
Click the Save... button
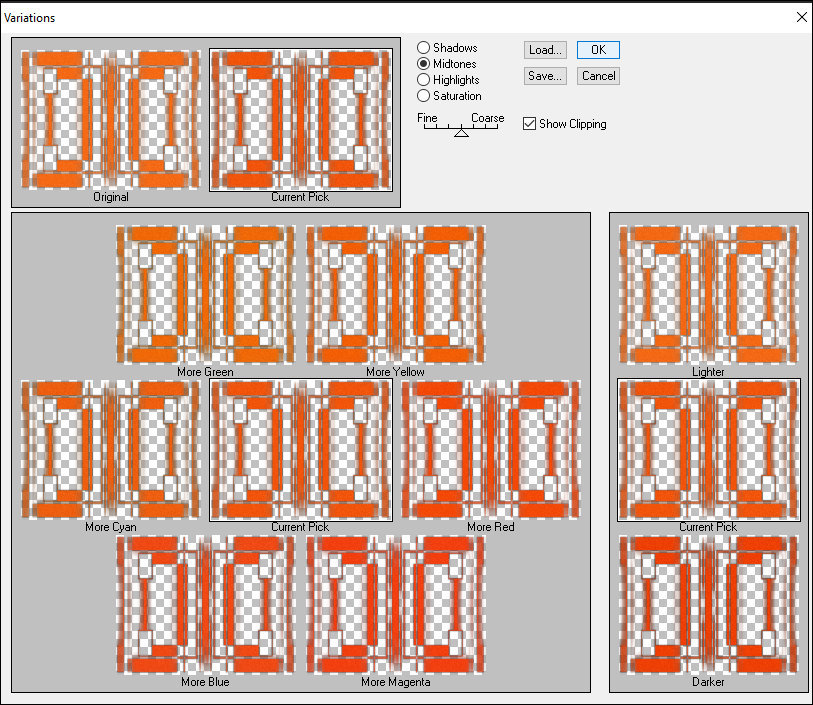pos(545,76)
